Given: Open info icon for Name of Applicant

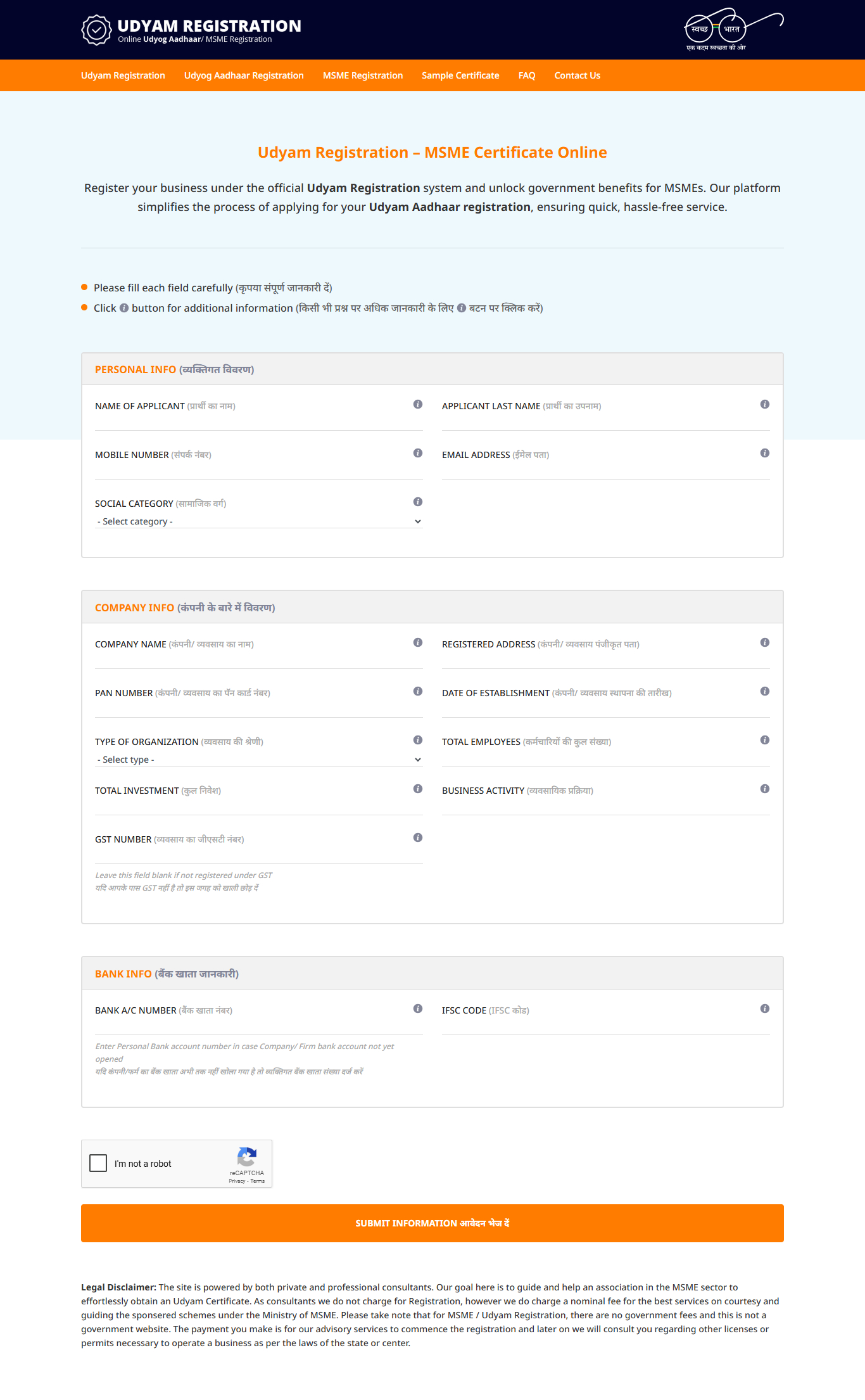Looking at the screenshot, I should [418, 404].
